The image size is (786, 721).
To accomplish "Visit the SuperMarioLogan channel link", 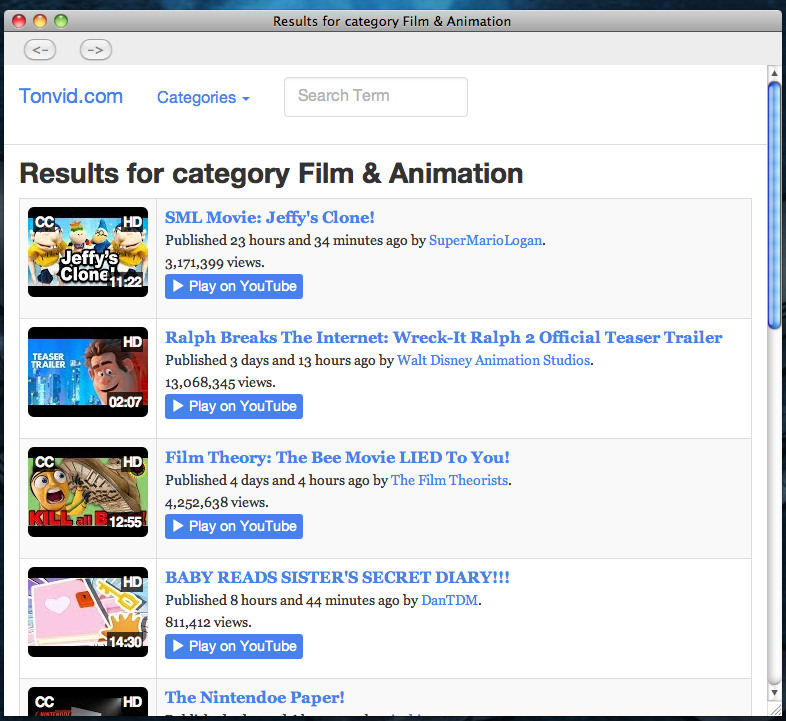I will 485,240.
